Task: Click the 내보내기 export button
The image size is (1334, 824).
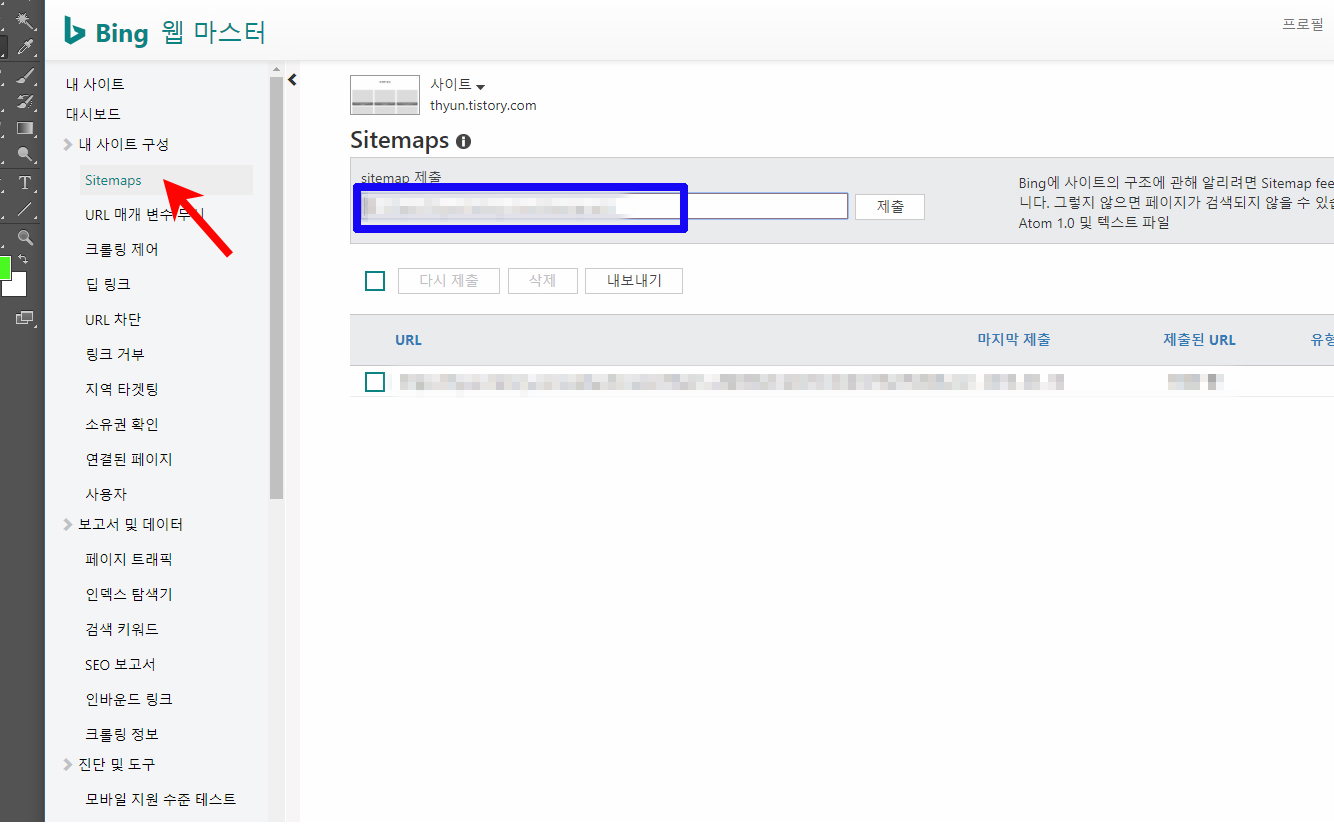Action: (x=634, y=281)
